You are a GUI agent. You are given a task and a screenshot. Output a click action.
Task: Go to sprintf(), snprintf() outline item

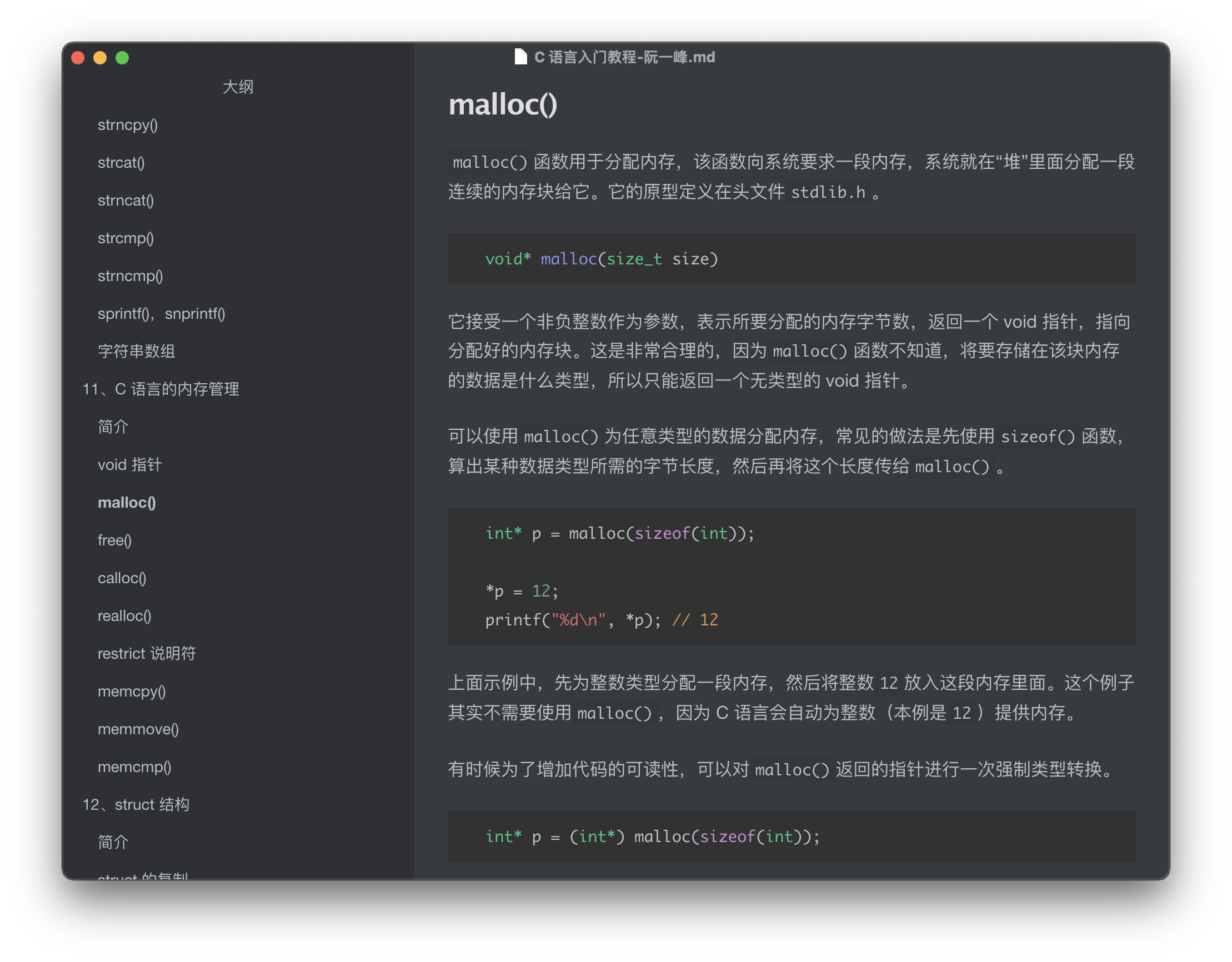click(161, 314)
